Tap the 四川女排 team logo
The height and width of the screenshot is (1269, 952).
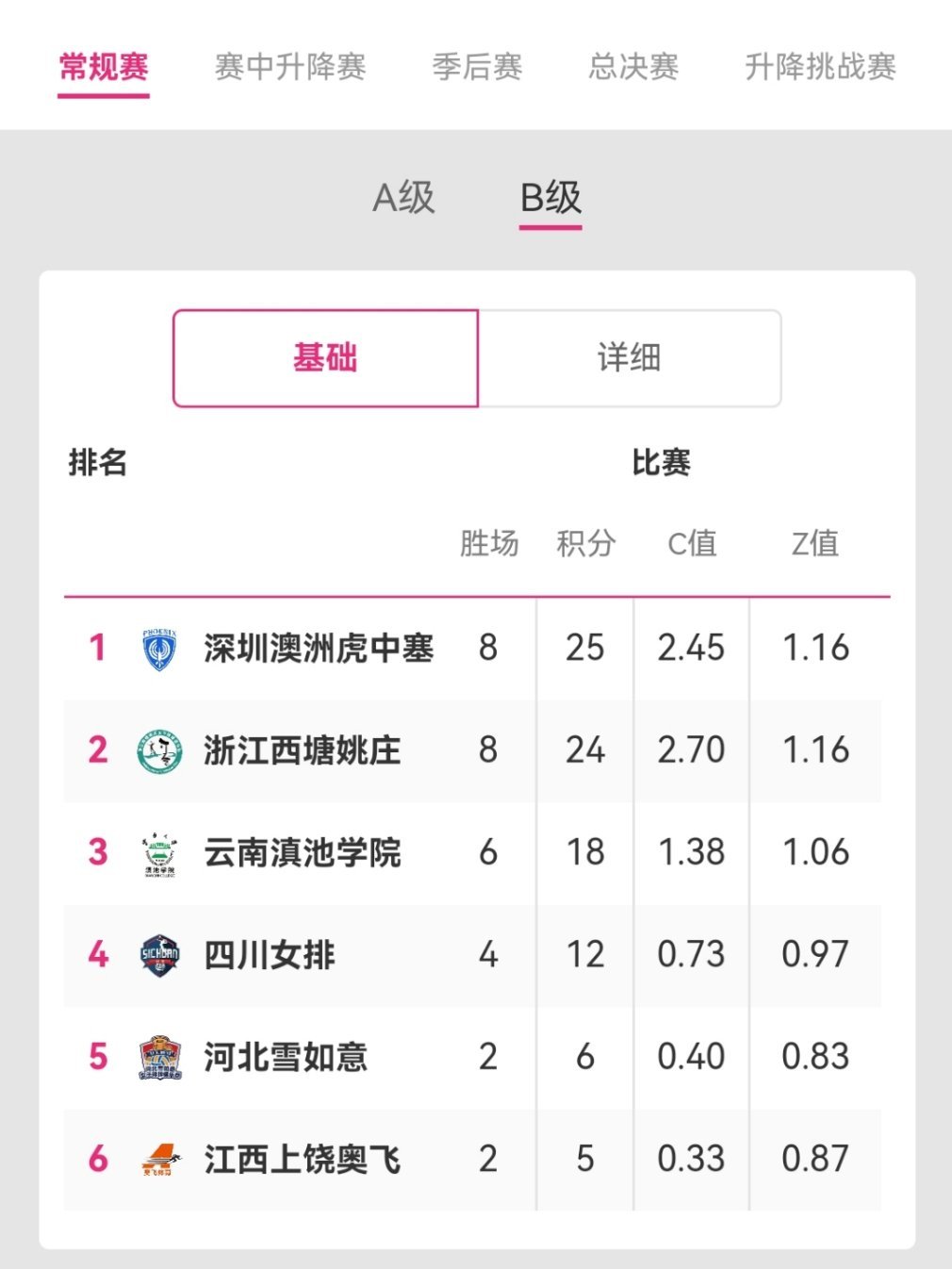pyautogui.click(x=159, y=955)
